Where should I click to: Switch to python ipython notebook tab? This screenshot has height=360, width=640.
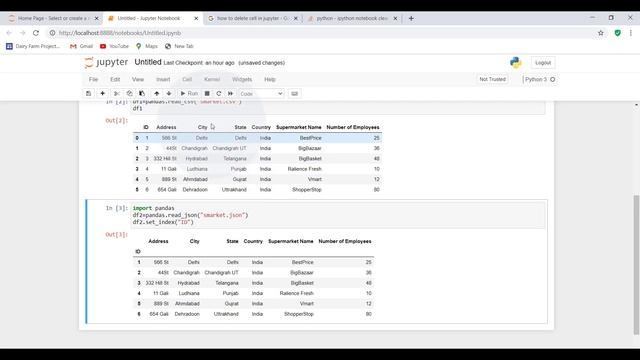tap(352, 18)
